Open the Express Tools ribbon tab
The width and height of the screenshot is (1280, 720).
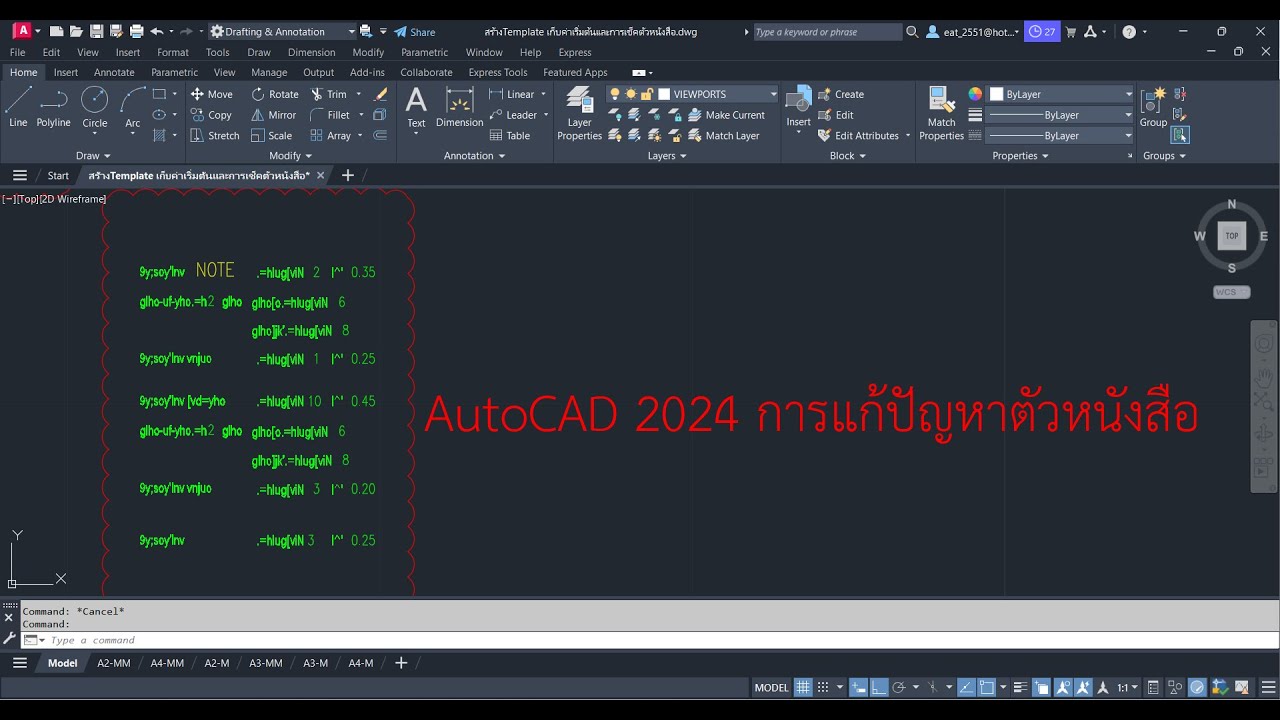pyautogui.click(x=497, y=72)
